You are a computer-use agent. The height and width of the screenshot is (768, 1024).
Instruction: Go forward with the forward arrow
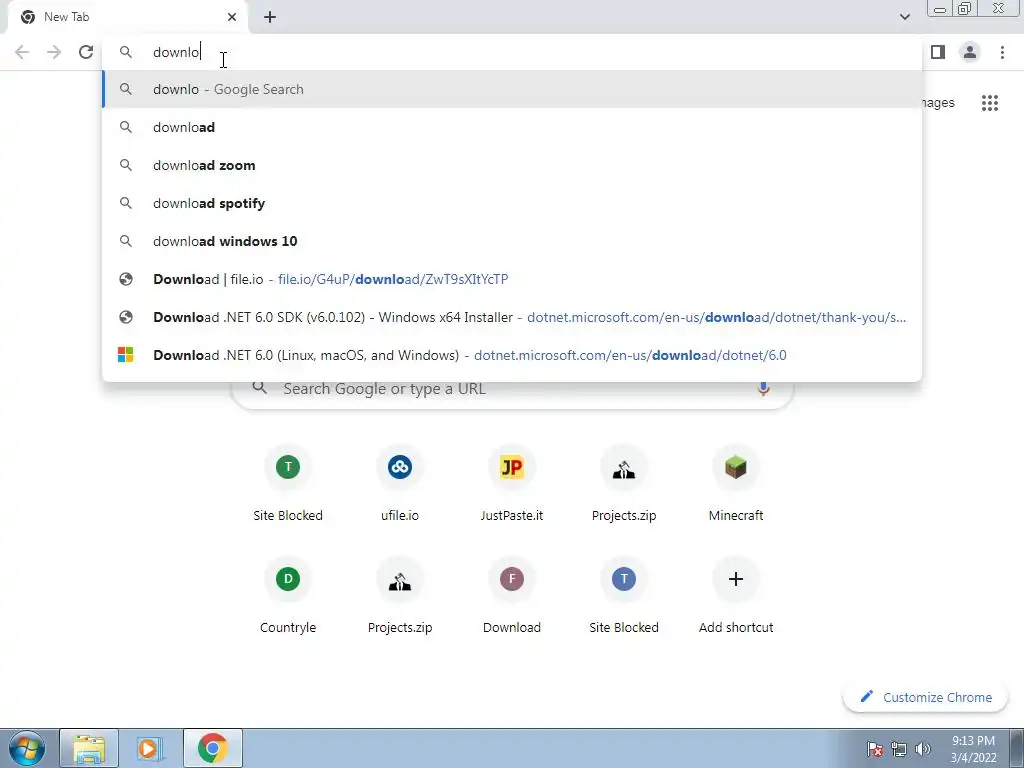tap(54, 52)
